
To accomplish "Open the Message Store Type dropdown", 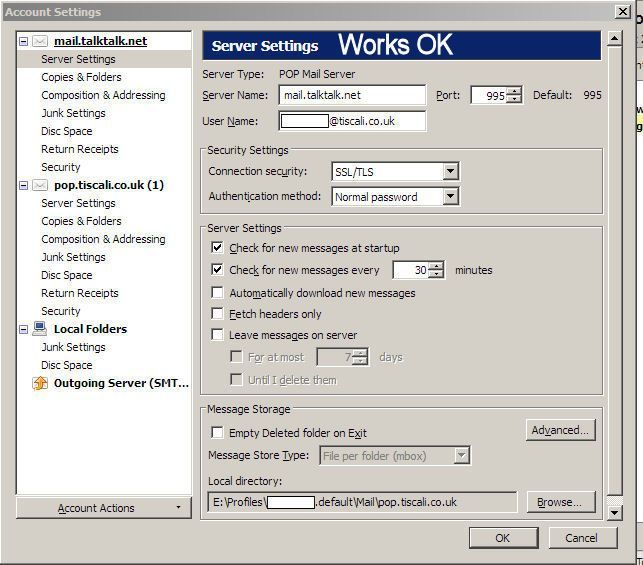I will [462, 456].
